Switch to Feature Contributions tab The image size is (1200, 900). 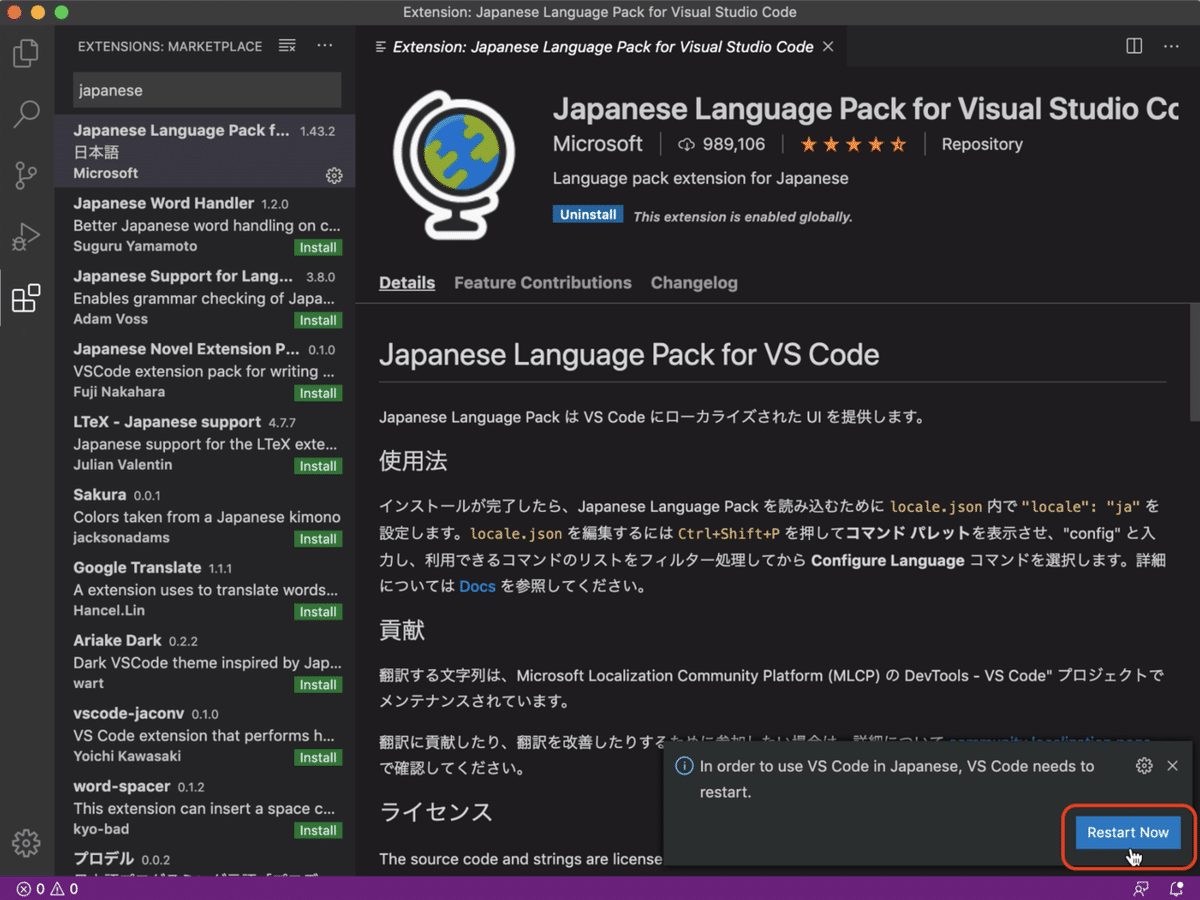(543, 283)
